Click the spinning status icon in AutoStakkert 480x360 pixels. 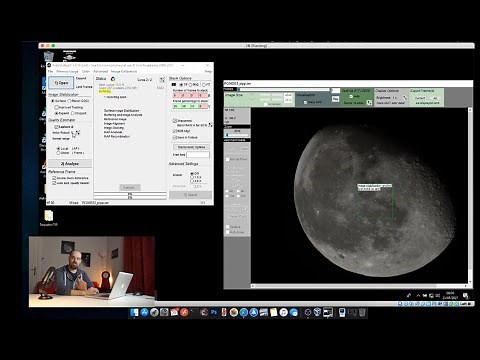(x=113, y=79)
